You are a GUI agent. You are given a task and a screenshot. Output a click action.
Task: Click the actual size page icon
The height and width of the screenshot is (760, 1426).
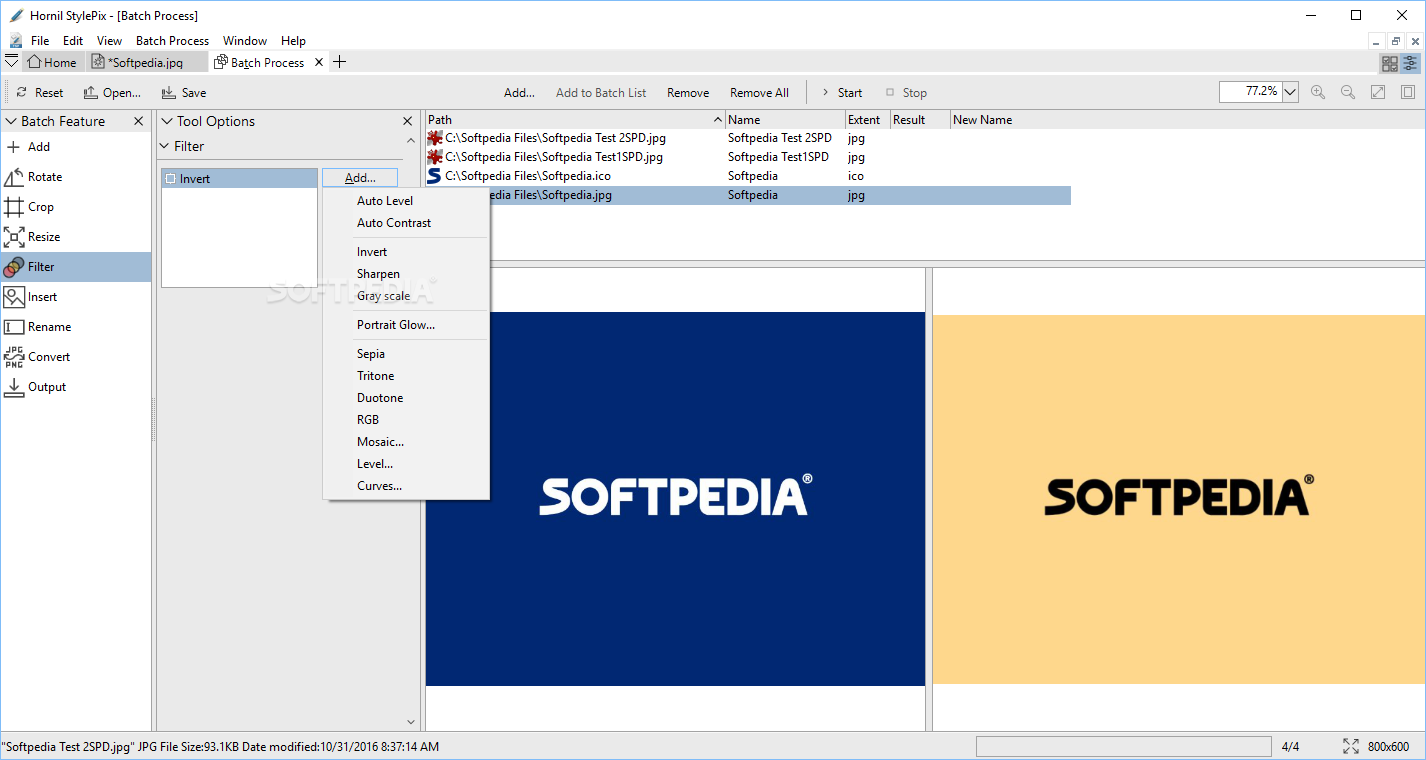coord(1408,92)
